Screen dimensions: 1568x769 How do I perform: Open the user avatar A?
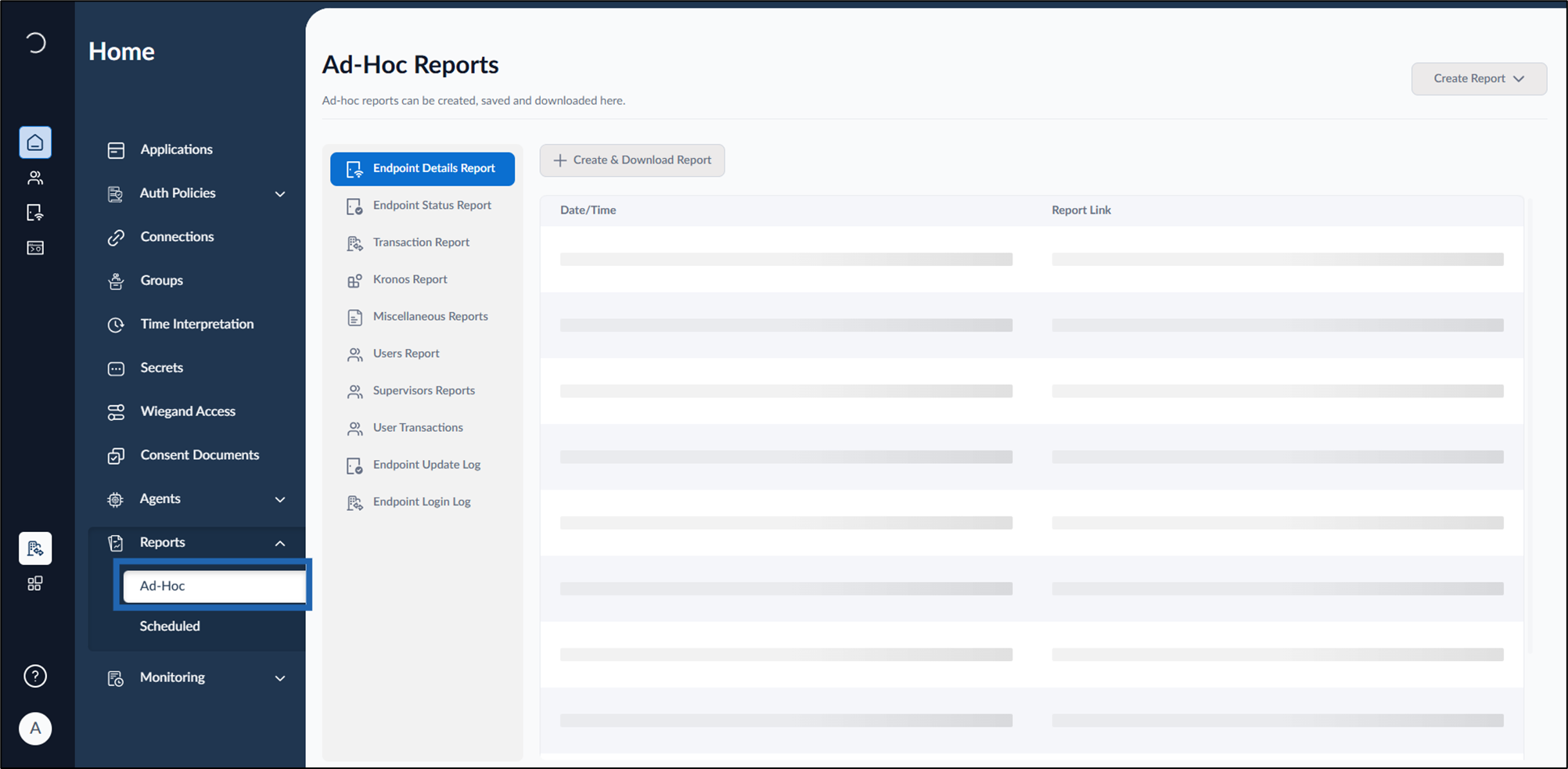(35, 728)
